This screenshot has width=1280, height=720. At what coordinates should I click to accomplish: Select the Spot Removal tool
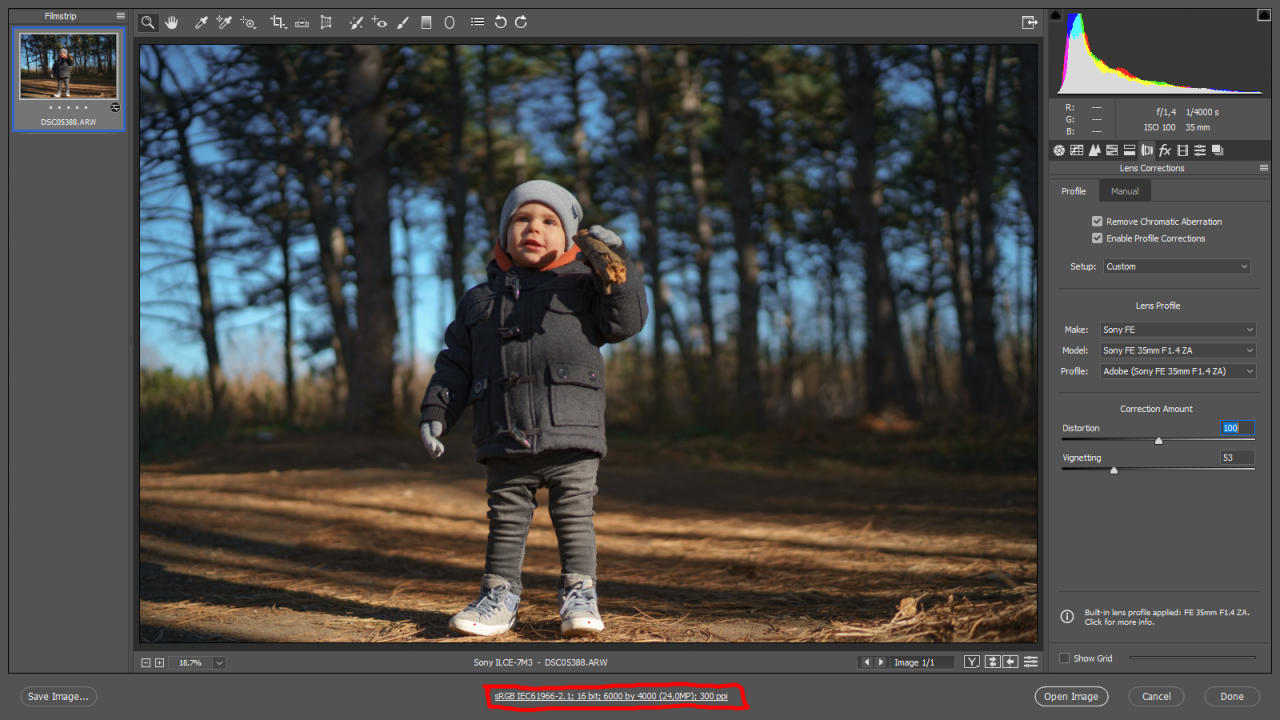pyautogui.click(x=356, y=22)
